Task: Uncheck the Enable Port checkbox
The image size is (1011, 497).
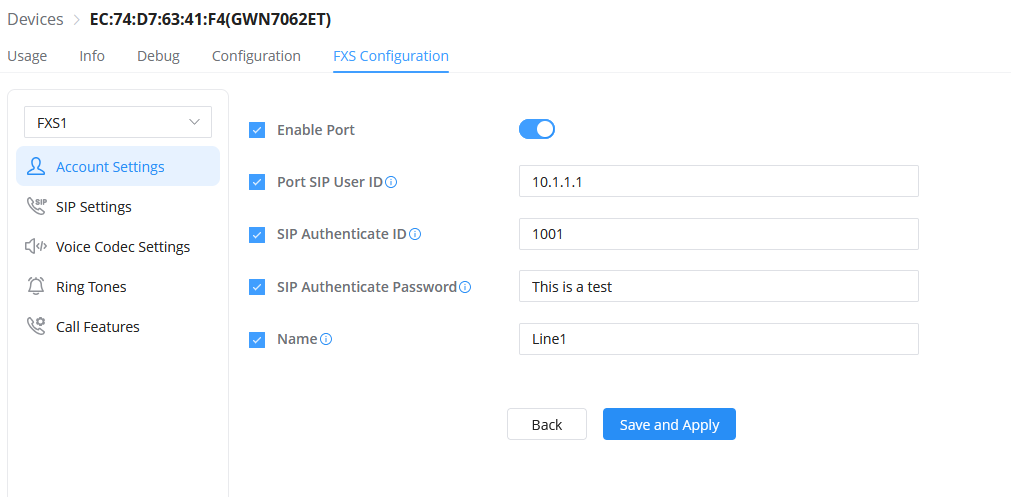Action: (x=257, y=130)
